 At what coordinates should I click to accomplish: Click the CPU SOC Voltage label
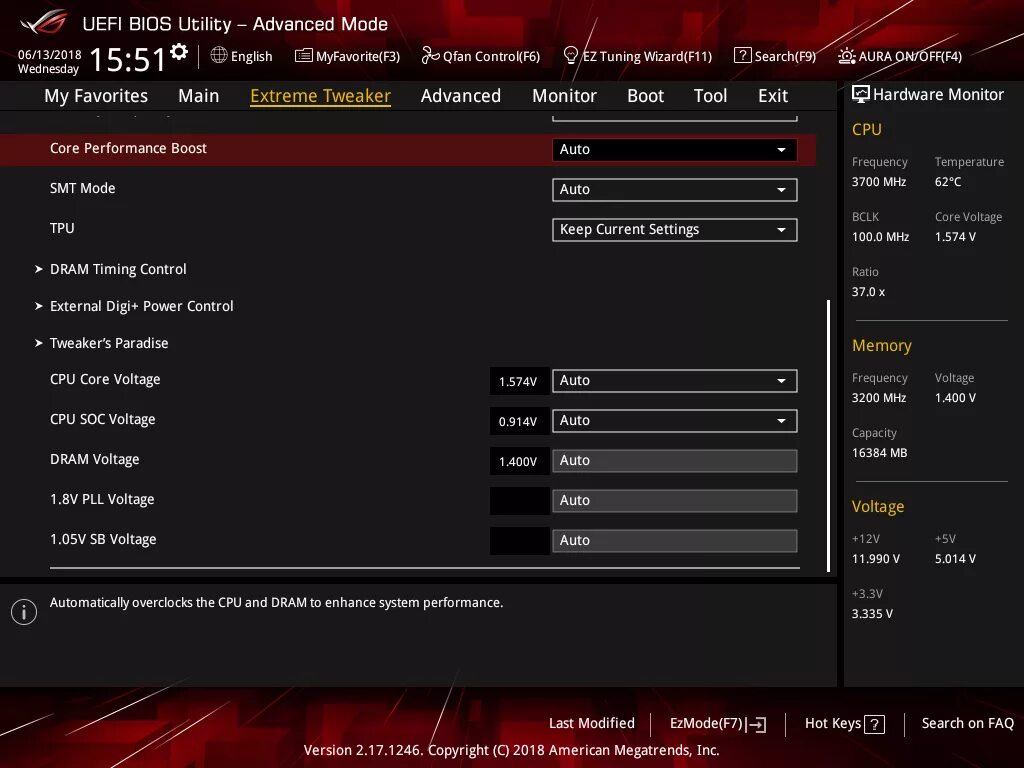click(x=103, y=419)
